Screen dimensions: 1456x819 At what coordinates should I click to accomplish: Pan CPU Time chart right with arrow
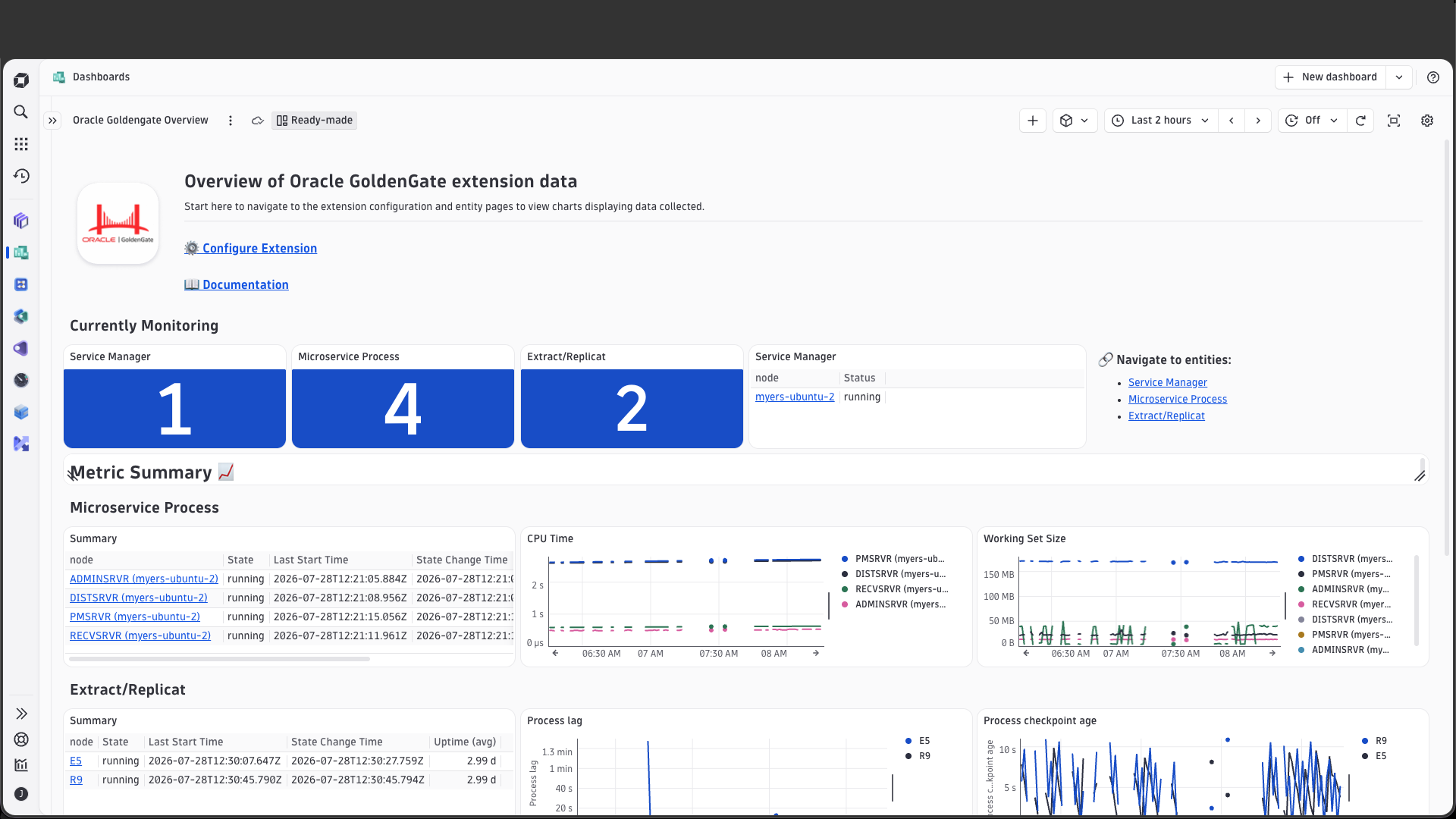pyautogui.click(x=816, y=653)
